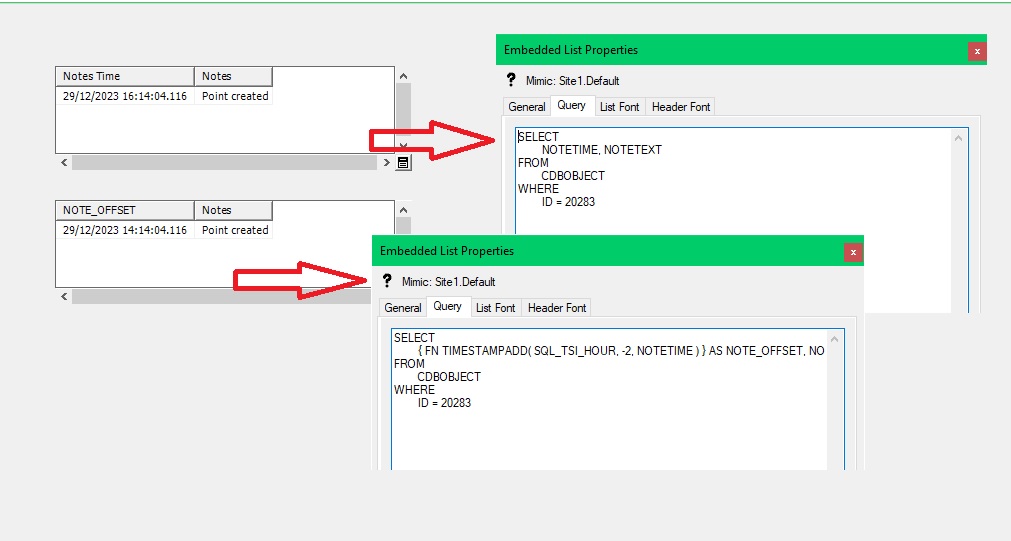
Task: Click the help question mark in the lower dialog
Action: click(387, 280)
